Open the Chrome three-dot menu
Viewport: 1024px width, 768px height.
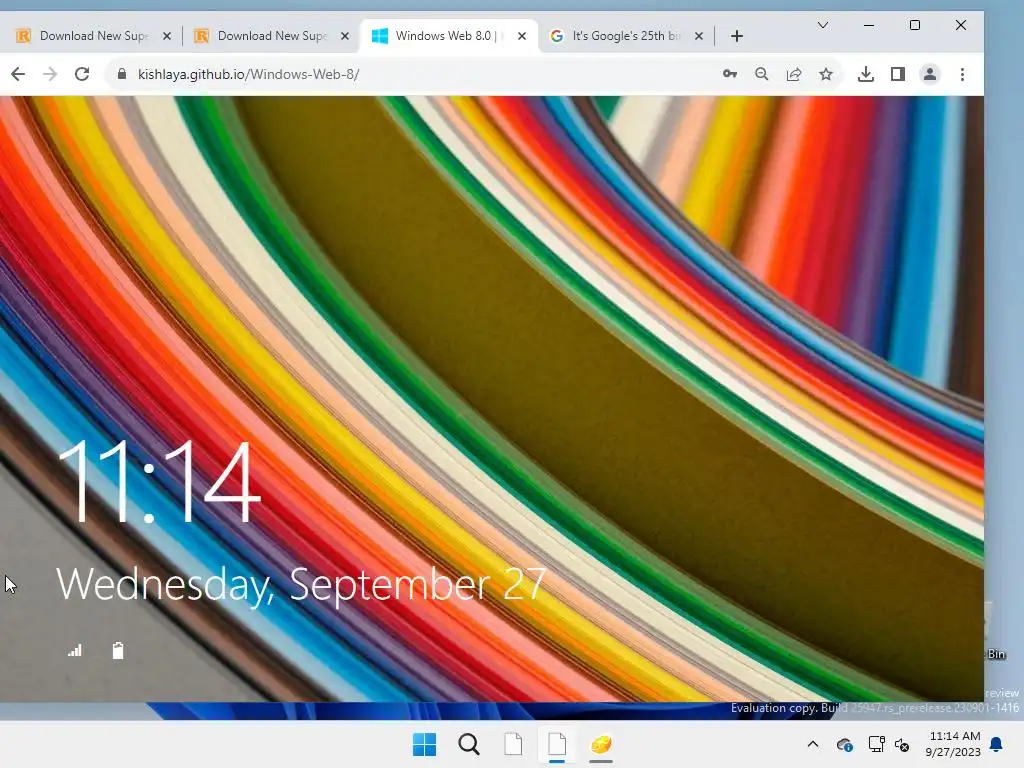point(962,74)
